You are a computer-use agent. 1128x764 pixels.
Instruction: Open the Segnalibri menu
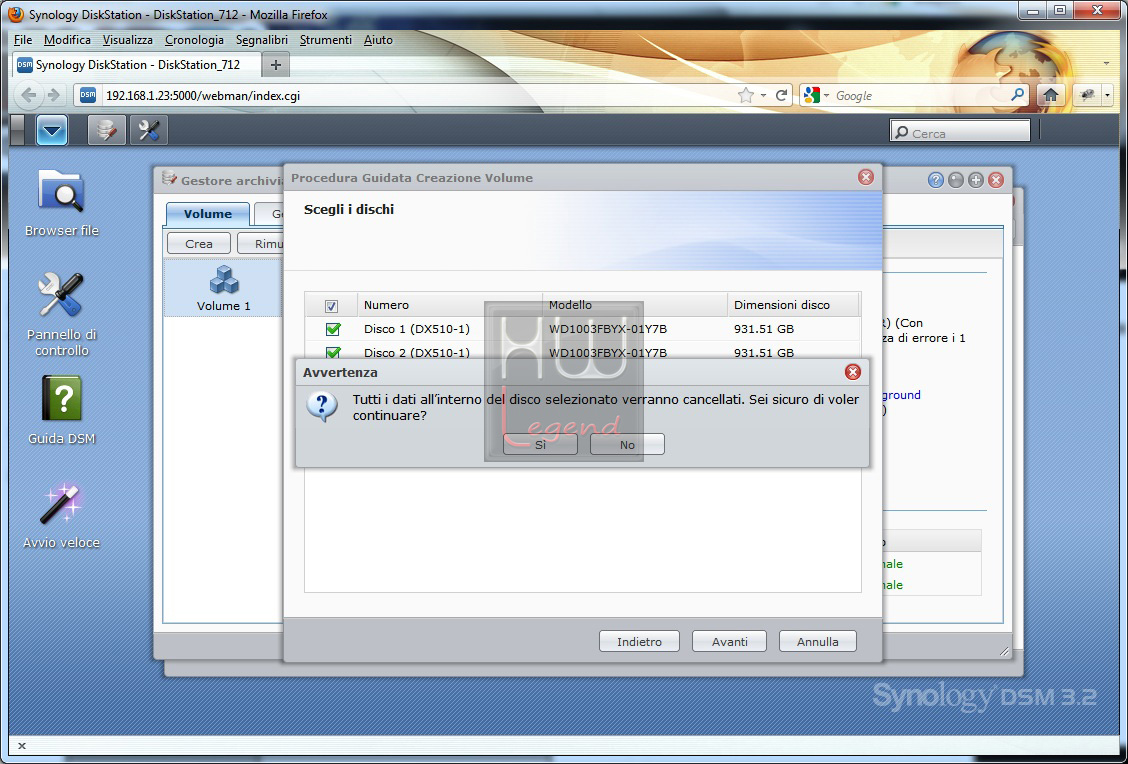click(x=262, y=40)
